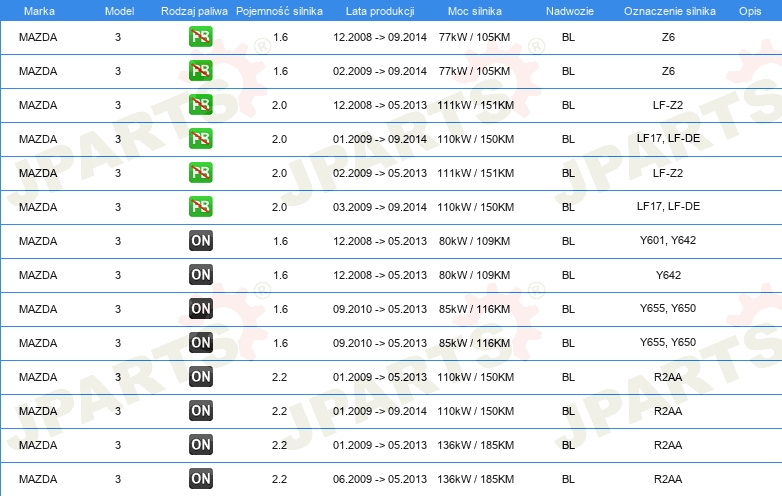782x496 pixels.
Task: Click LF-Z2 in the 12.2008 row
Action: click(668, 105)
